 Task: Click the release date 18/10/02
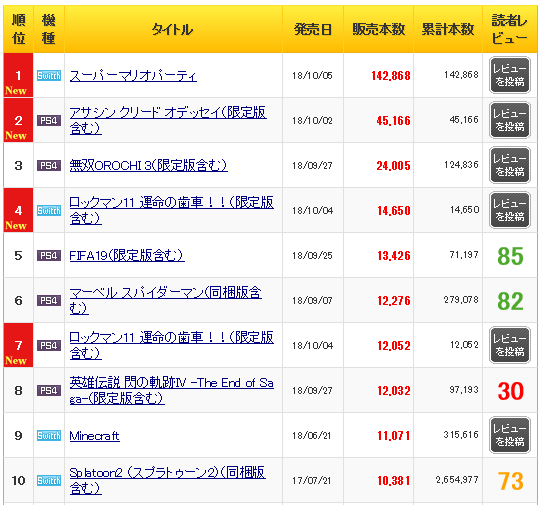(312, 121)
